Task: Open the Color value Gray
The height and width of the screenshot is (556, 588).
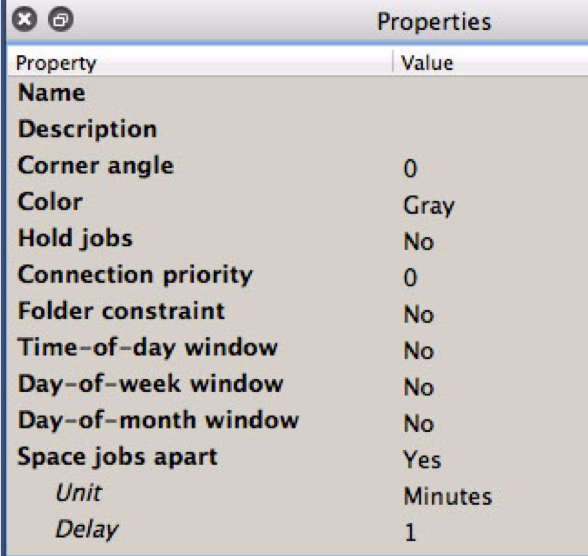Action: click(x=429, y=205)
